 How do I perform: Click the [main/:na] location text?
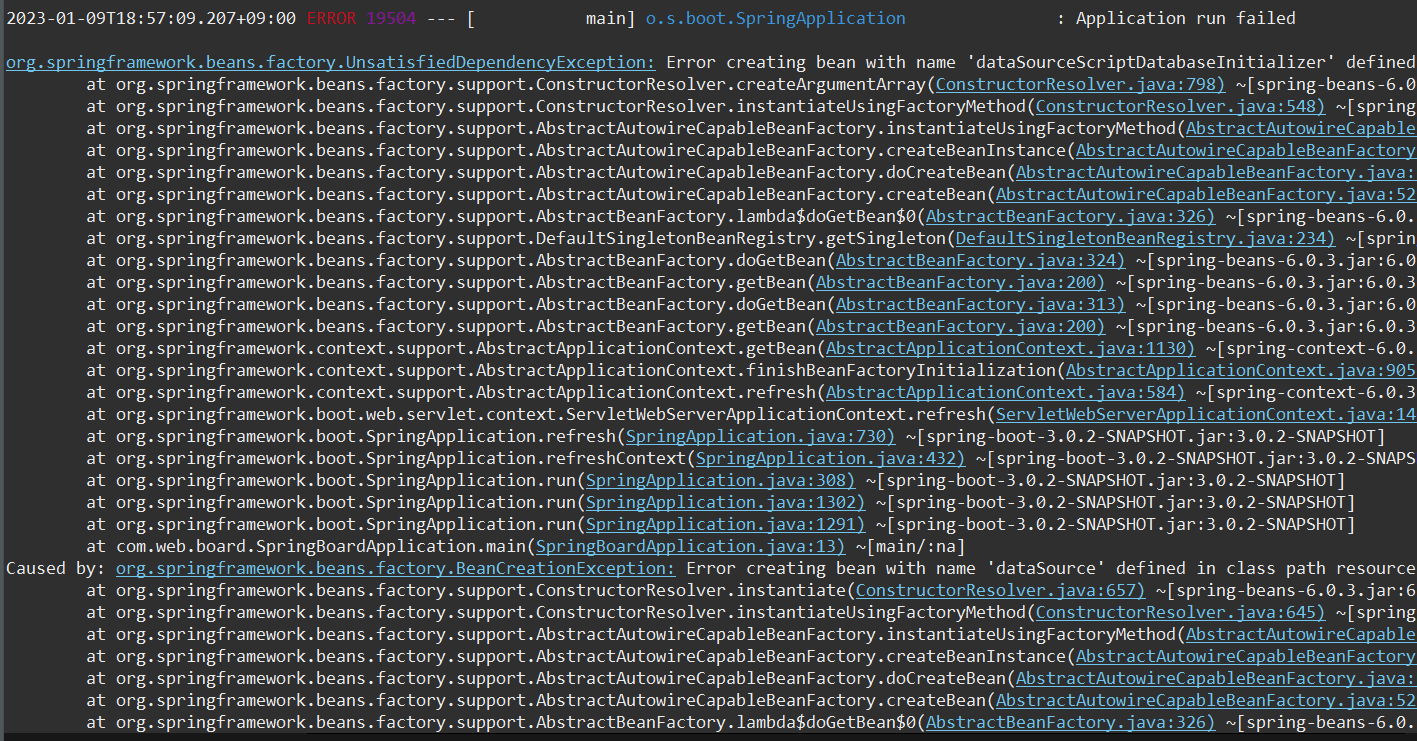(x=910, y=546)
